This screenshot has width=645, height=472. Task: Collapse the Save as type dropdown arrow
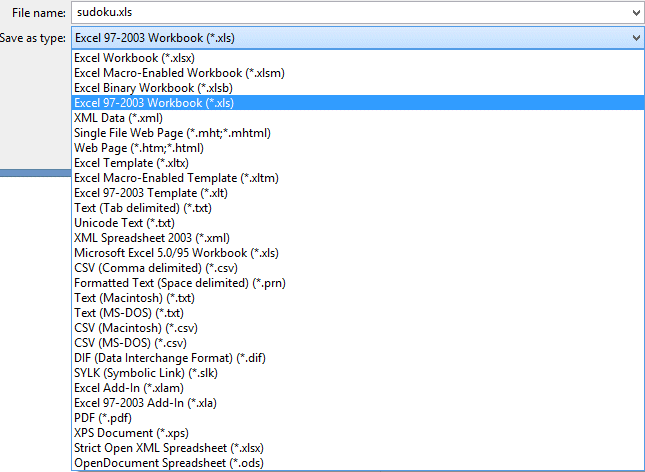point(636,38)
